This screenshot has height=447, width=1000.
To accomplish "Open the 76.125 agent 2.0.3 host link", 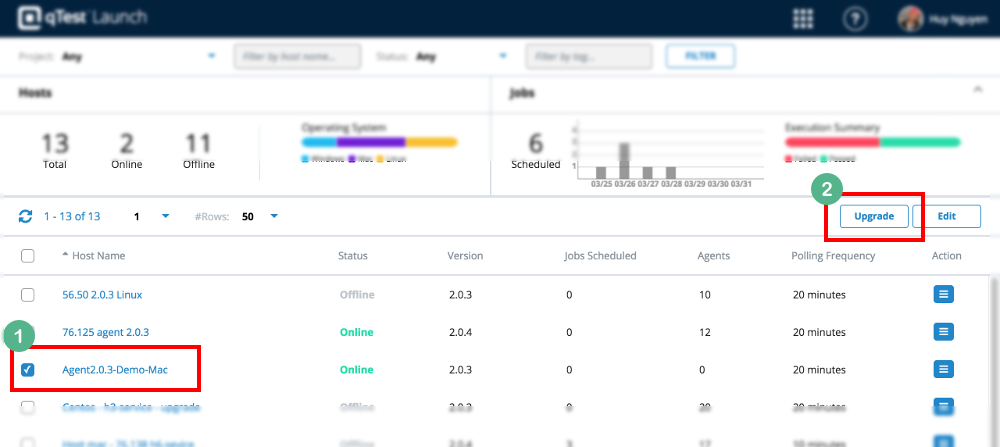I will pyautogui.click(x=106, y=332).
